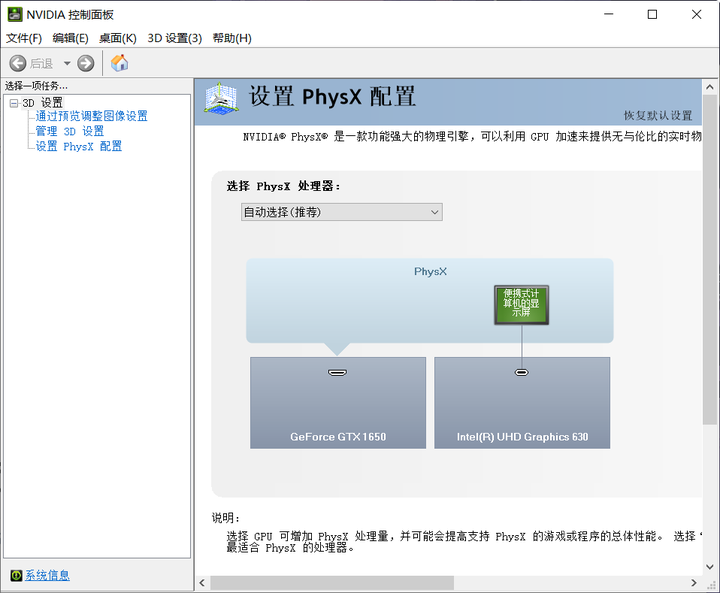Click 恢复默认设置 restore defaults link
Viewport: 720px width, 593px height.
[x=658, y=115]
